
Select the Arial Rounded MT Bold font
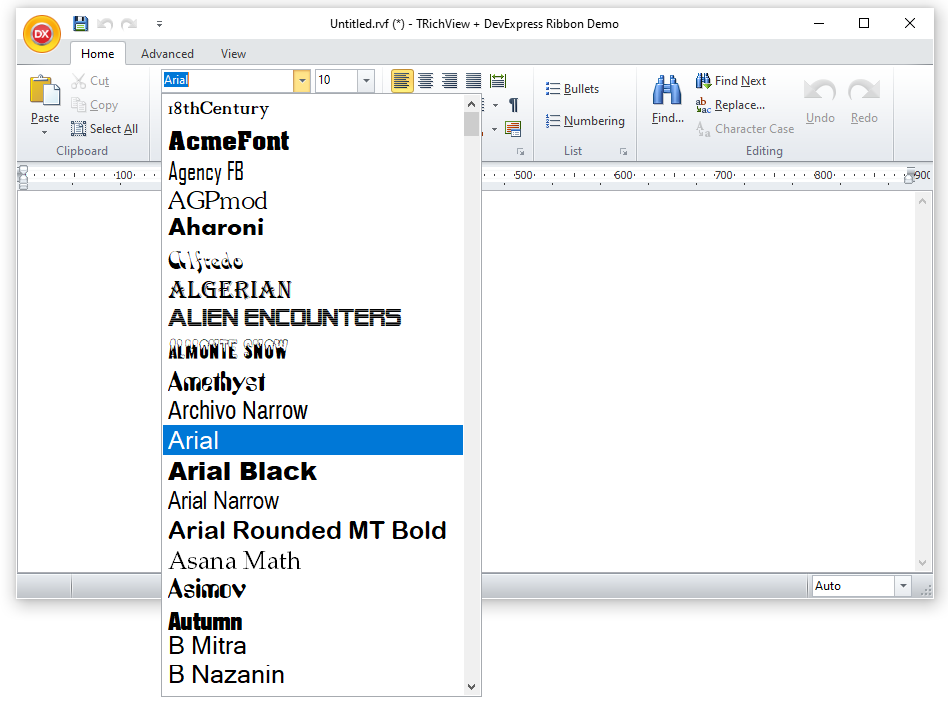pyautogui.click(x=313, y=530)
